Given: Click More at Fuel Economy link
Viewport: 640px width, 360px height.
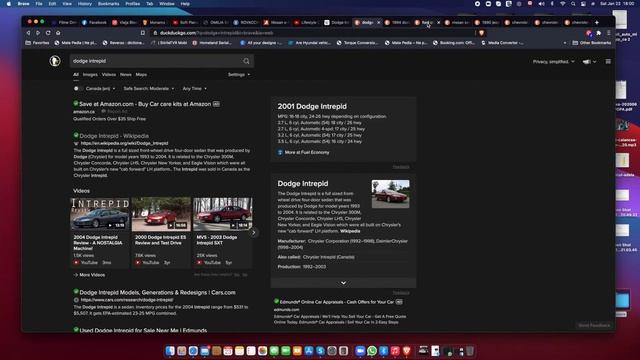Looking at the screenshot, I should 307,152.
